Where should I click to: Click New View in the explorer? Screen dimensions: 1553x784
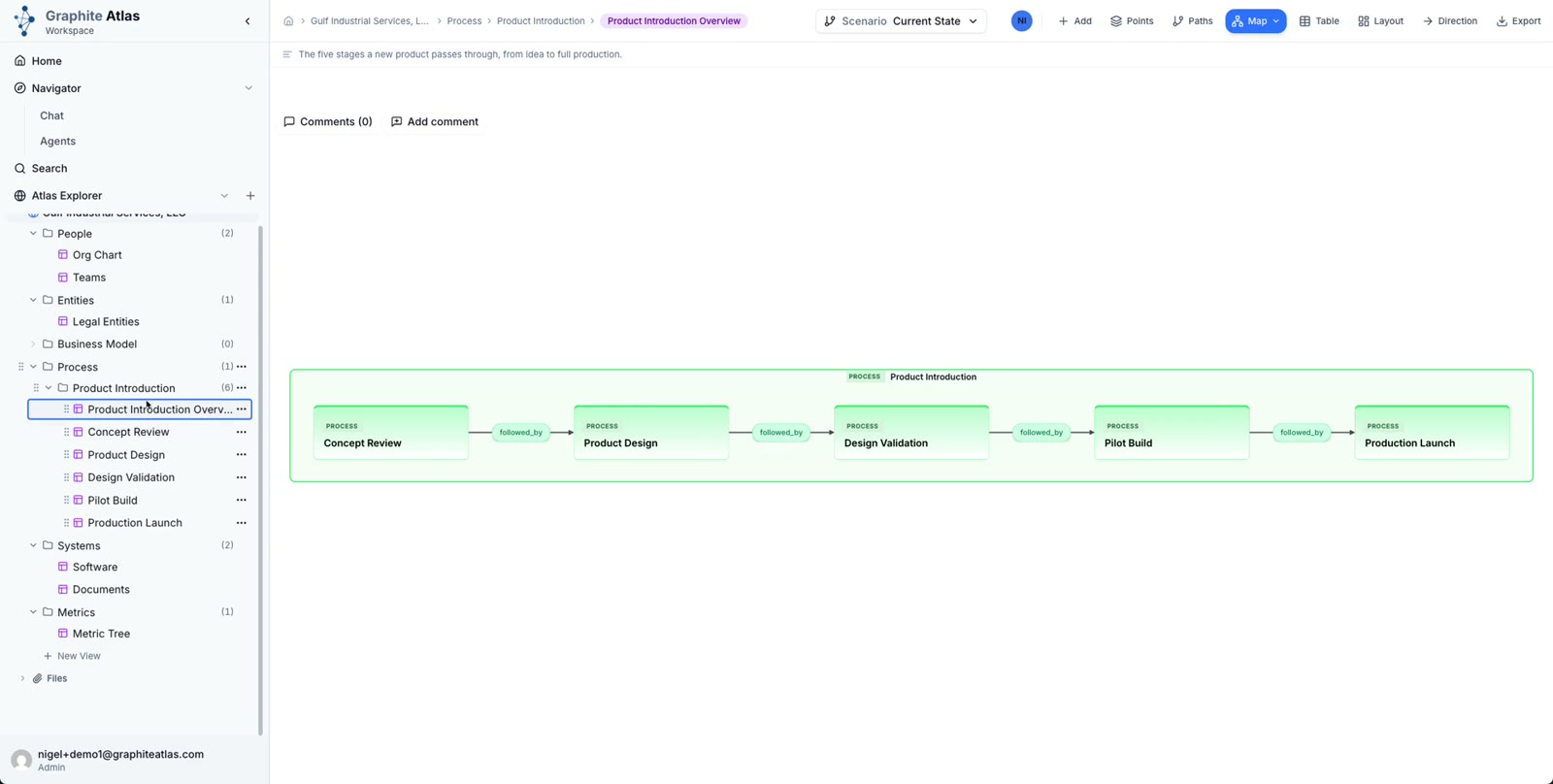pyautogui.click(x=72, y=657)
